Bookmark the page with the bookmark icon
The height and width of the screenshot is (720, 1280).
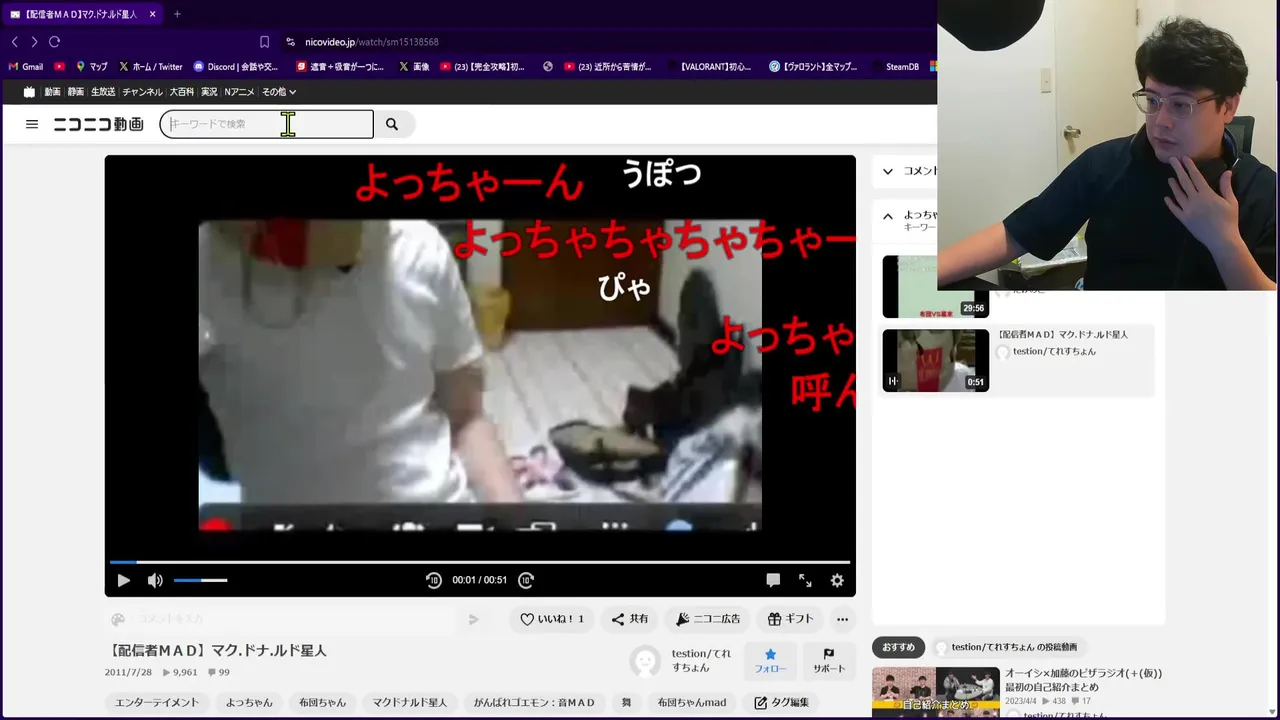(x=264, y=42)
